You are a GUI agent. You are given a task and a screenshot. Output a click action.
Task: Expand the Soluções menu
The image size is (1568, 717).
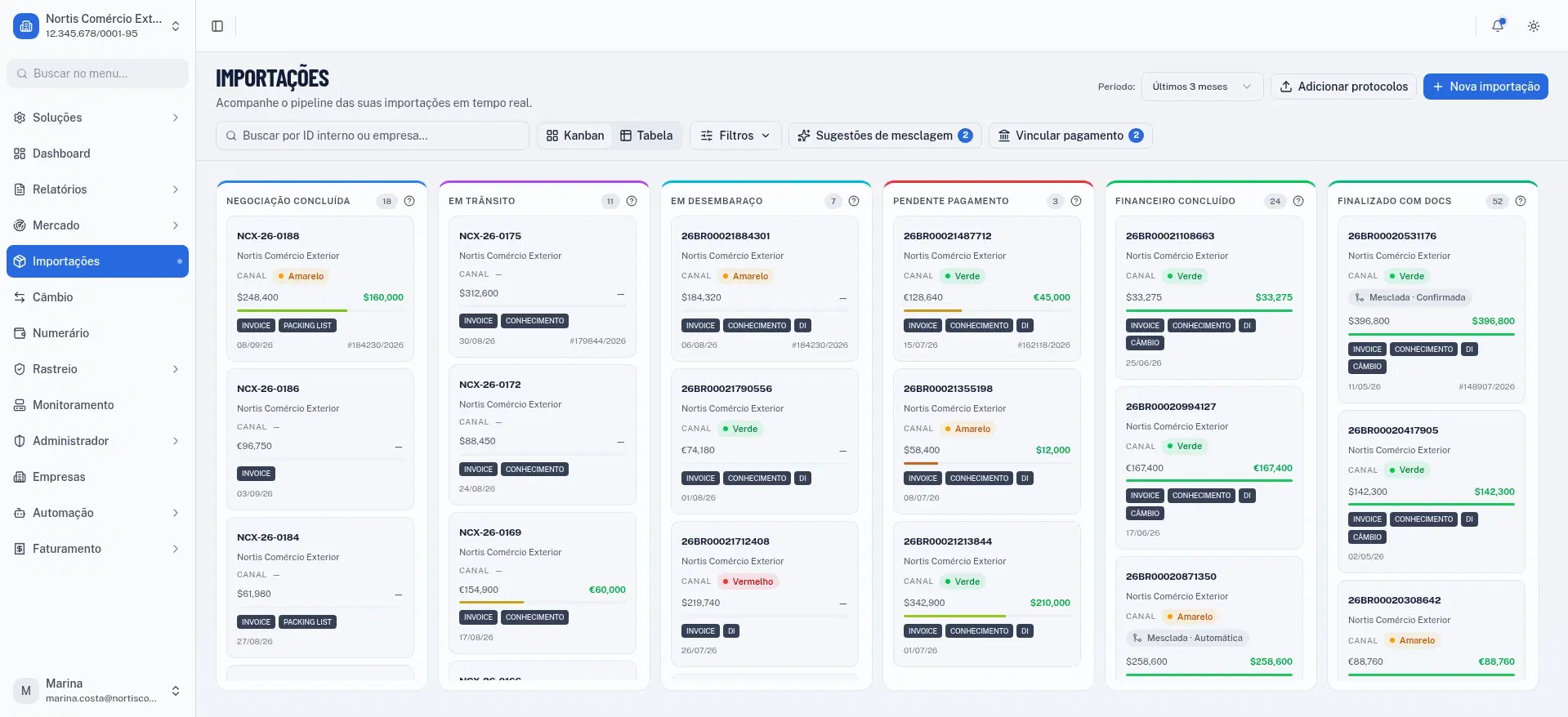pos(97,118)
